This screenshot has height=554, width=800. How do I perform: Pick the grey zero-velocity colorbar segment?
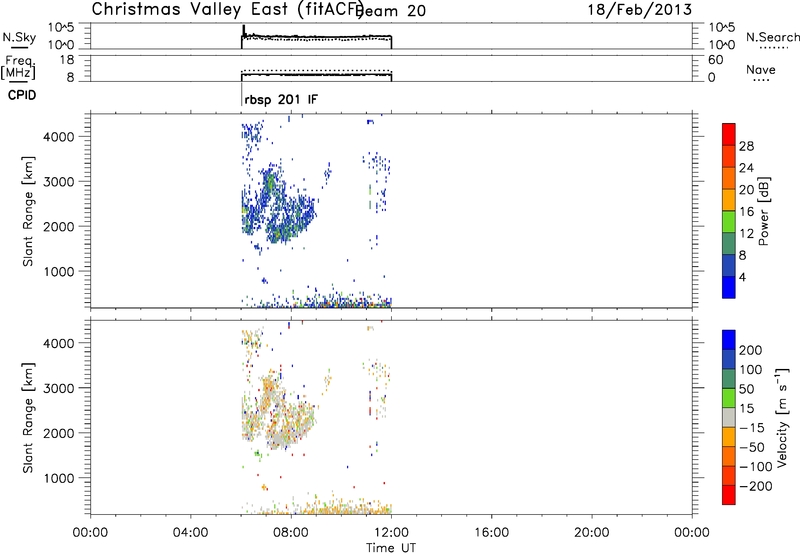tap(729, 417)
